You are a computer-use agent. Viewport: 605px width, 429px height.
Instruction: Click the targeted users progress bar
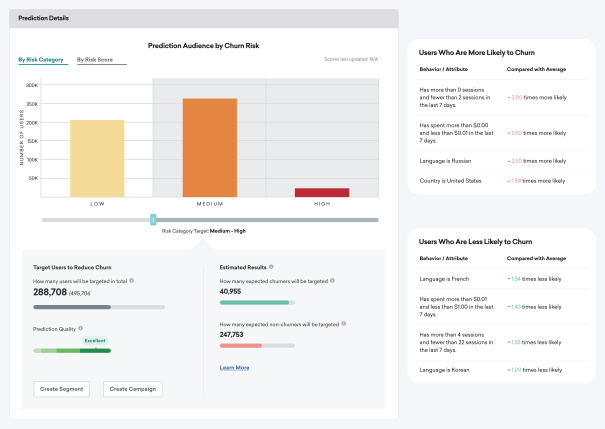[99, 307]
